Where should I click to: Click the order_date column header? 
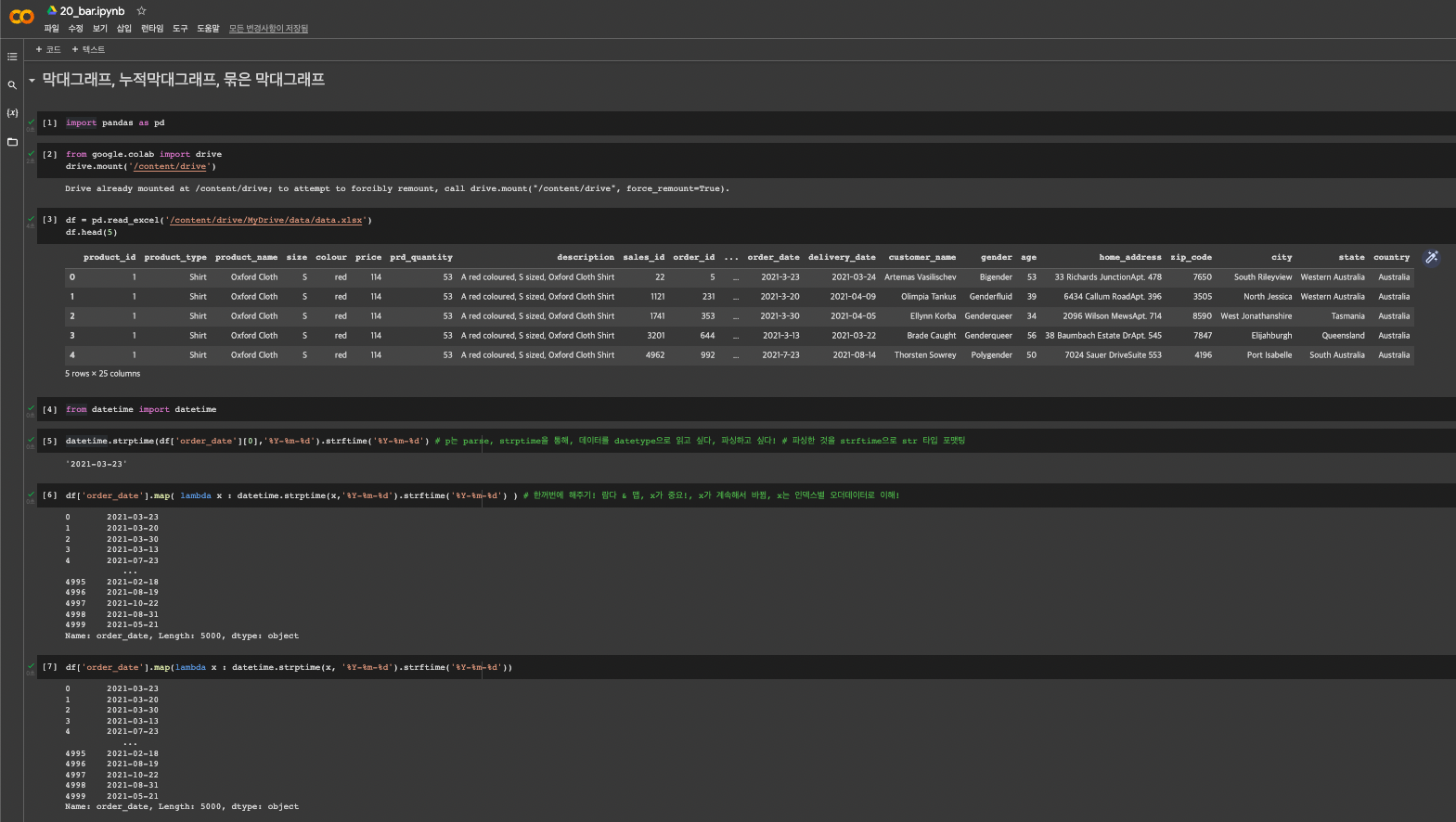click(773, 257)
